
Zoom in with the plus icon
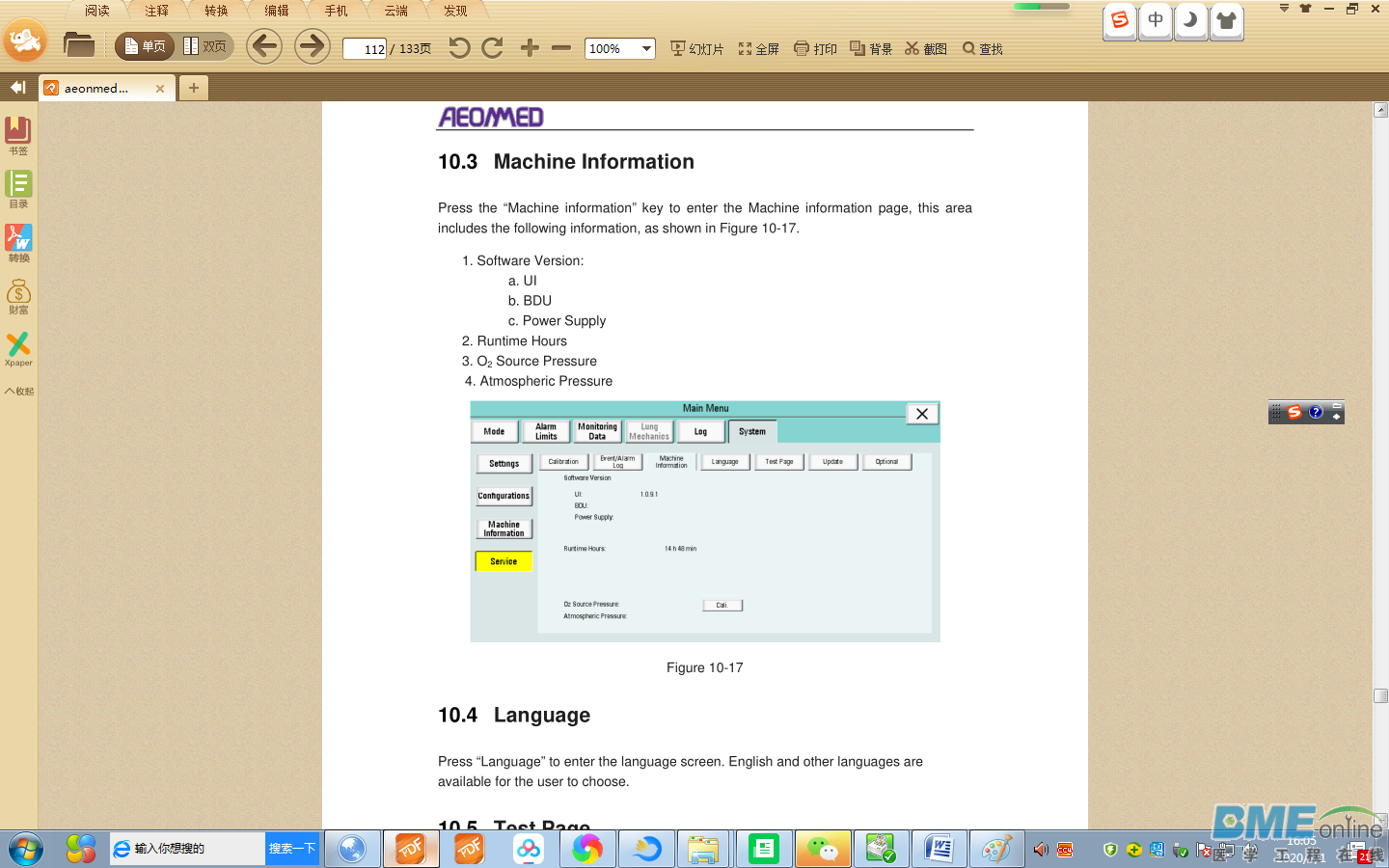[530, 48]
